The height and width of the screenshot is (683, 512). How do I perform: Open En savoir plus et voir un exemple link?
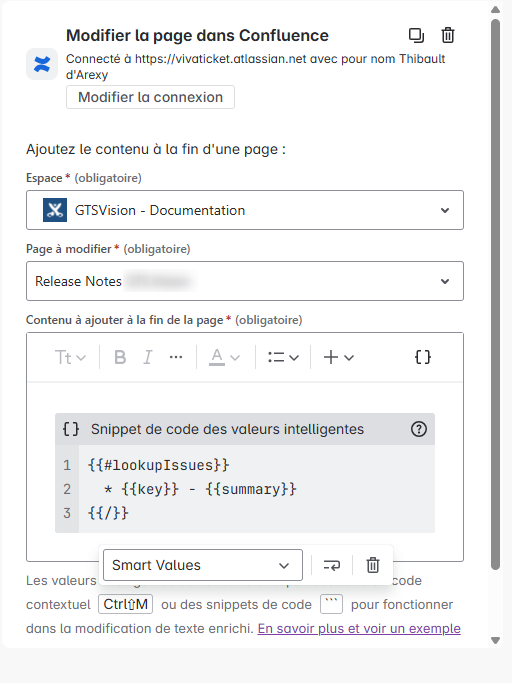(x=359, y=629)
